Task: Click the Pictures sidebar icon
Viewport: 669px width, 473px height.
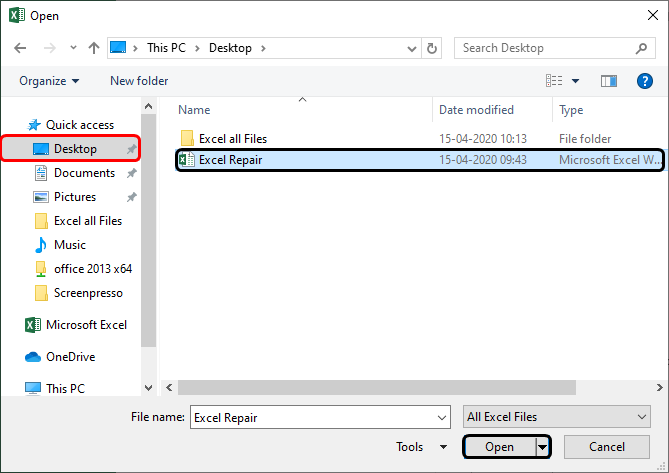Action: (41, 197)
